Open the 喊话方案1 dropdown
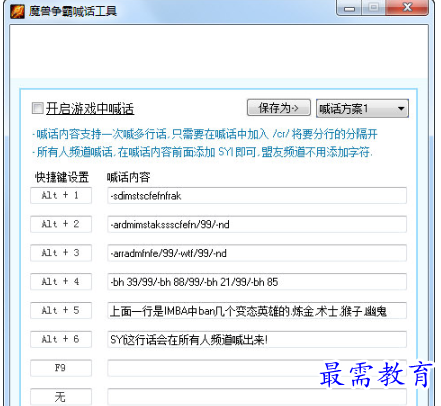The image size is (441, 406). [x=362, y=108]
